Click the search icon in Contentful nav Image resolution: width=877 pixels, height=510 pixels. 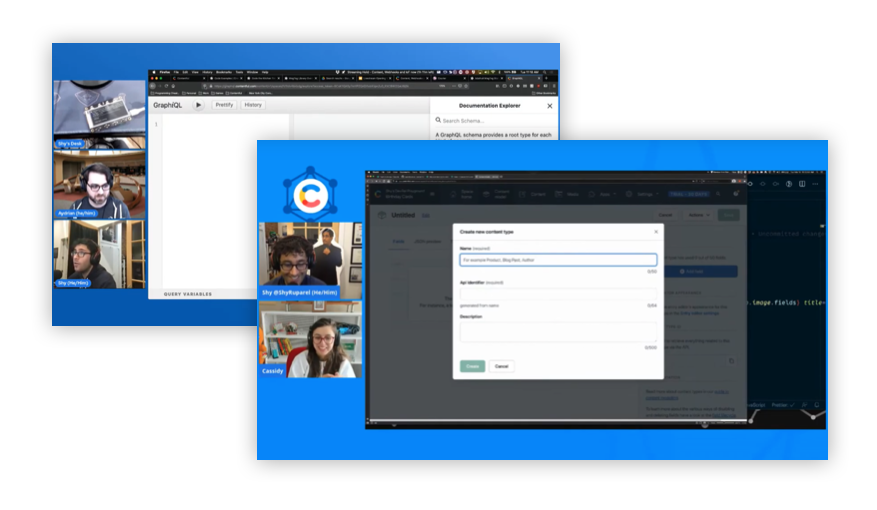coord(718,194)
